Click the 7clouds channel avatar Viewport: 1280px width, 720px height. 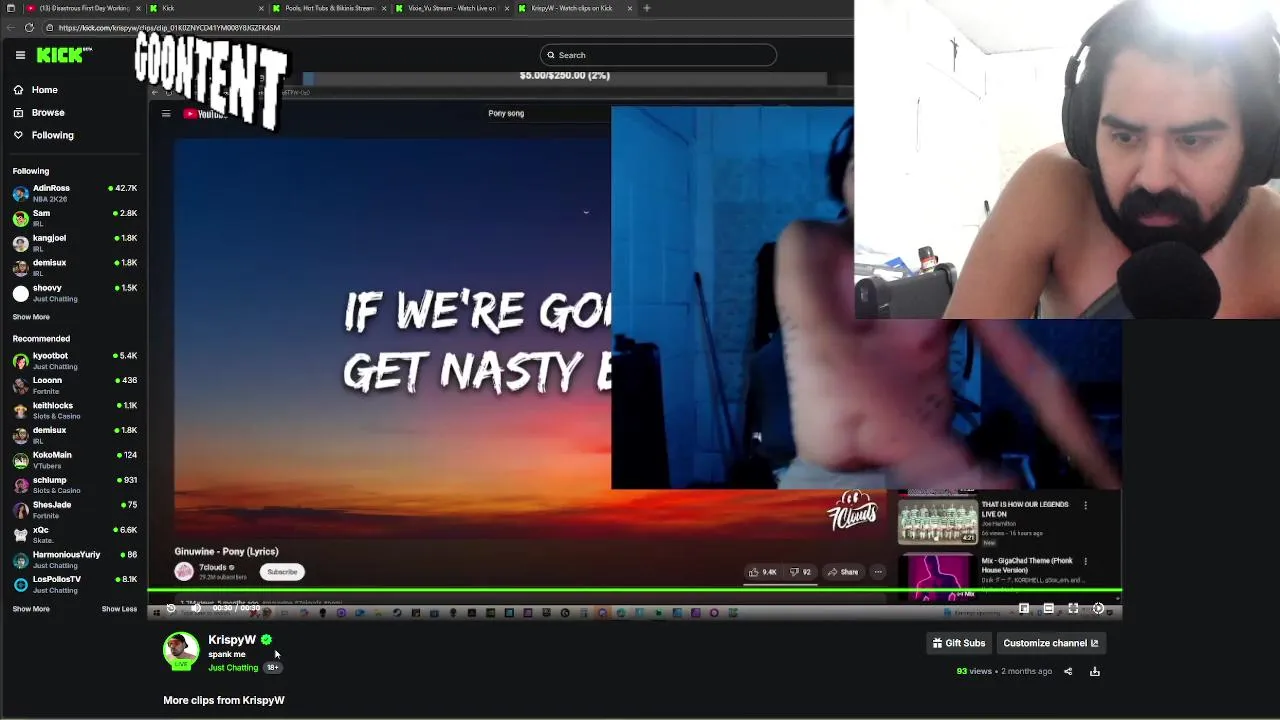pos(184,571)
